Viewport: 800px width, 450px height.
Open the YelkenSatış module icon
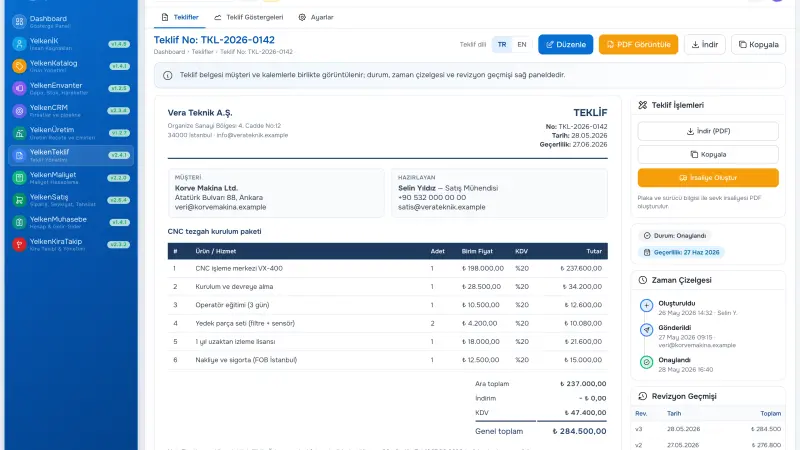pos(19,200)
